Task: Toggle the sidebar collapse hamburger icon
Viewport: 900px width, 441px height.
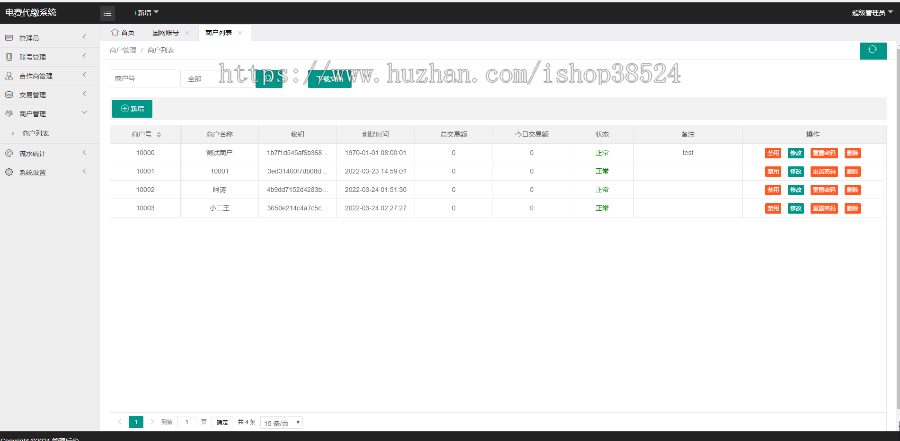Action: pos(108,13)
